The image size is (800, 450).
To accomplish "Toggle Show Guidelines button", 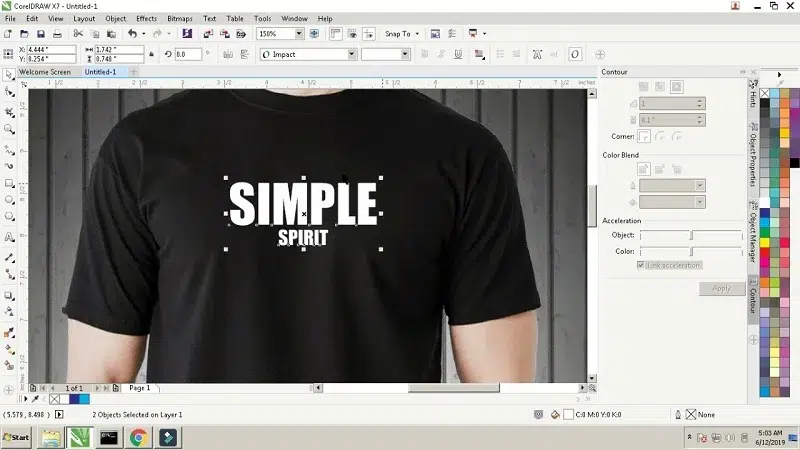I will click(x=369, y=34).
